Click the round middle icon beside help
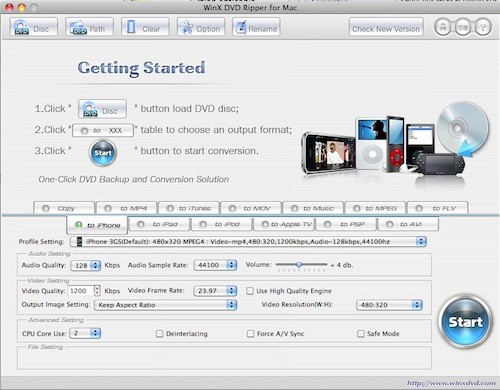The image size is (500, 390). tap(463, 27)
